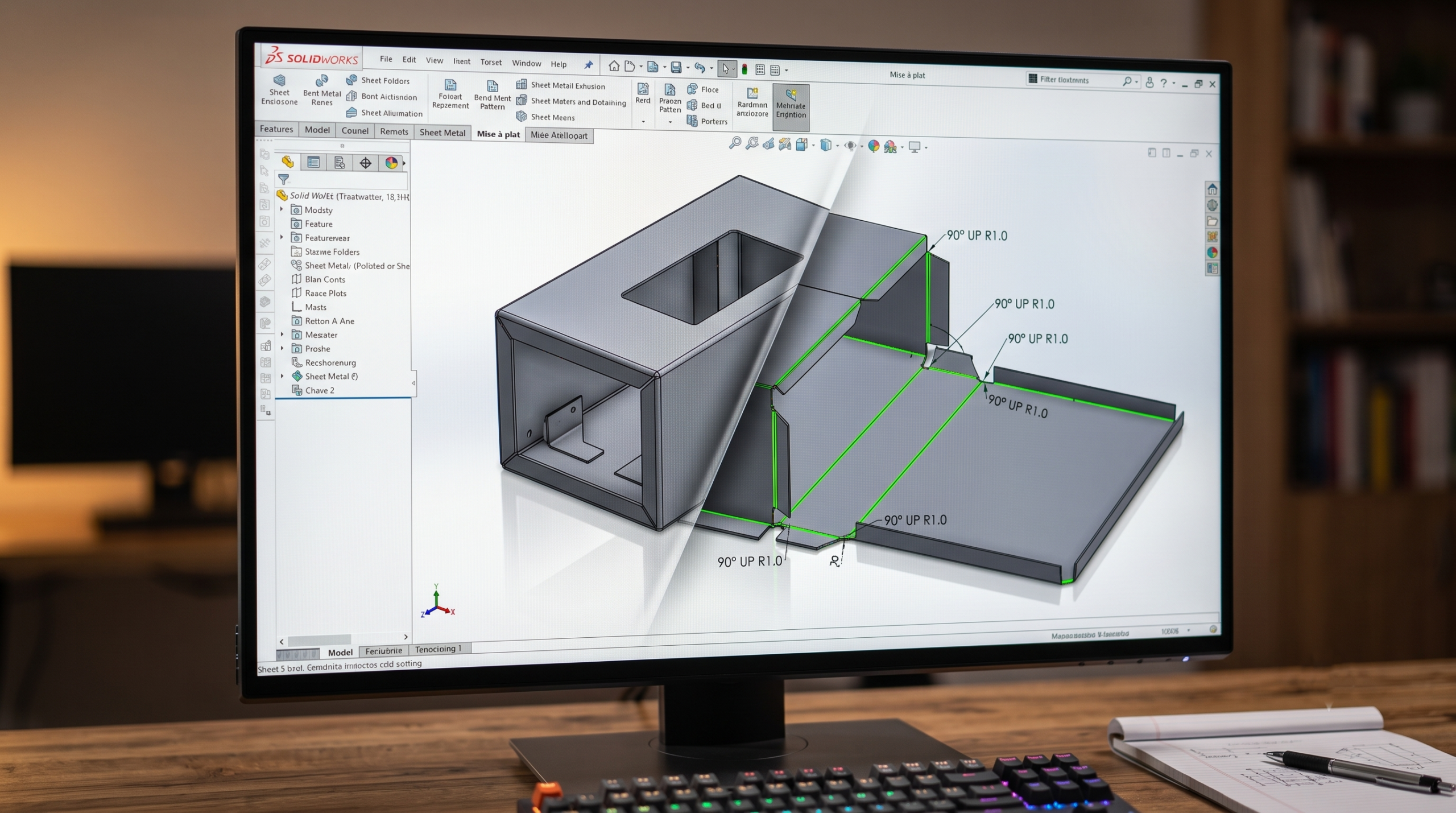The height and width of the screenshot is (813, 1456).
Task: Open the folder icon in the right task pane
Action: (1212, 221)
